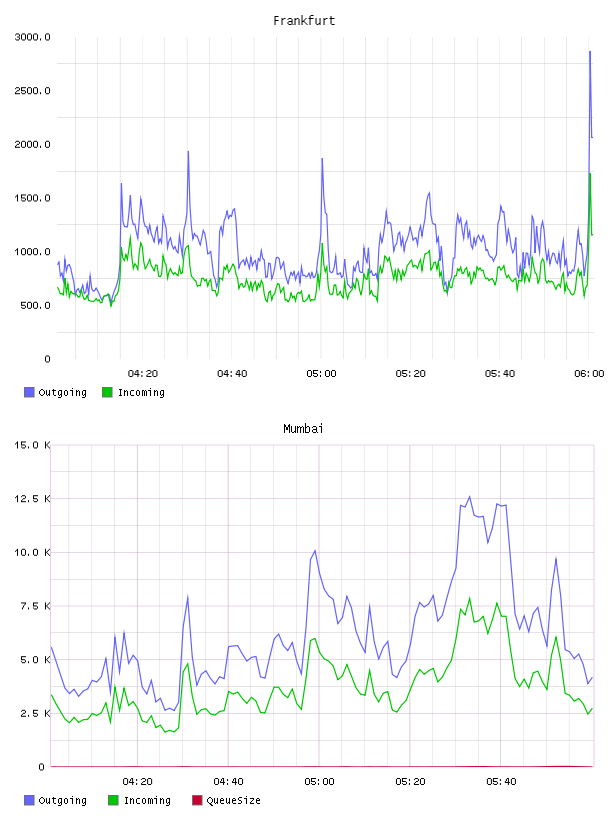Click the 10.0 K y-axis label on Mumbai chart
608x816 pixels.
click(32, 552)
